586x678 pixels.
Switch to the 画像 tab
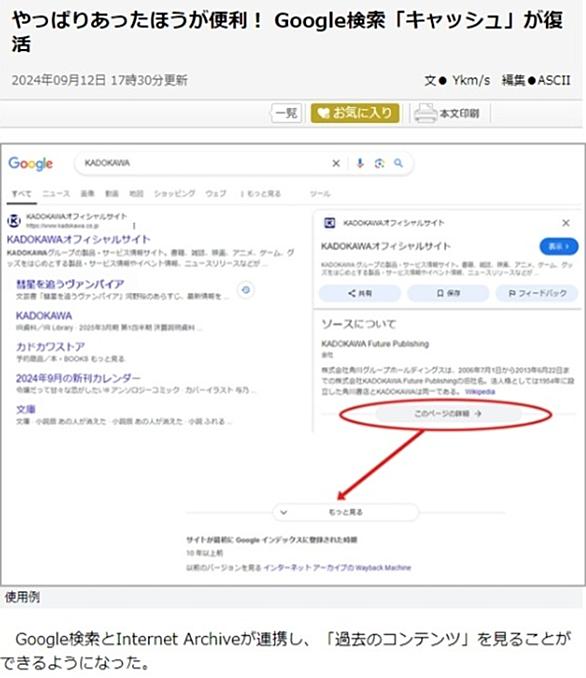(x=87, y=194)
